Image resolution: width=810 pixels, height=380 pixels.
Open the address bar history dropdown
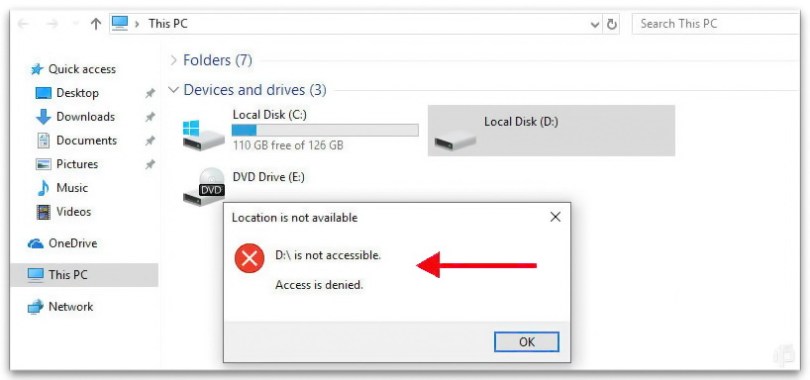[x=595, y=24]
